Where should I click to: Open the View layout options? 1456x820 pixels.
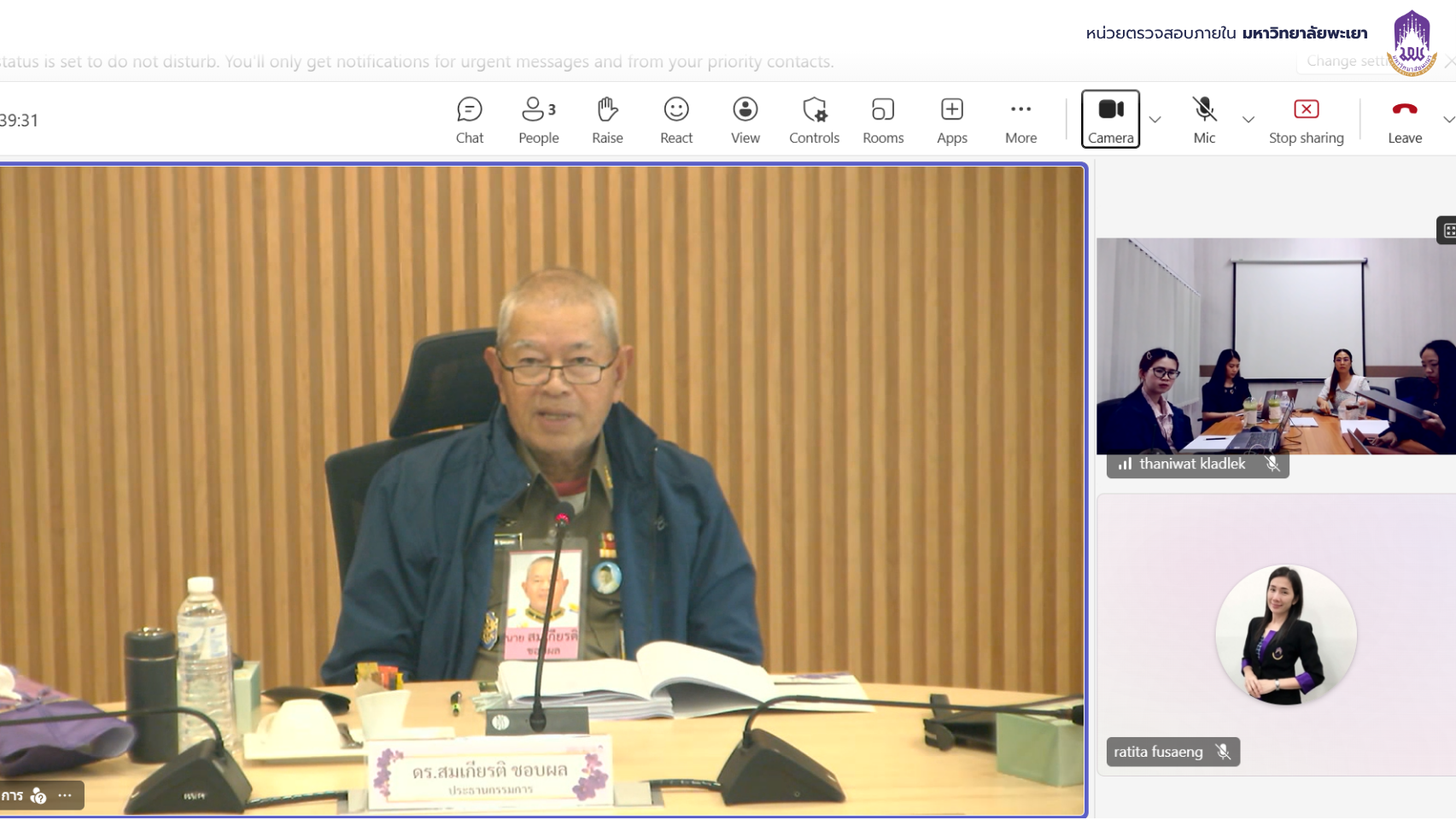coord(746,120)
